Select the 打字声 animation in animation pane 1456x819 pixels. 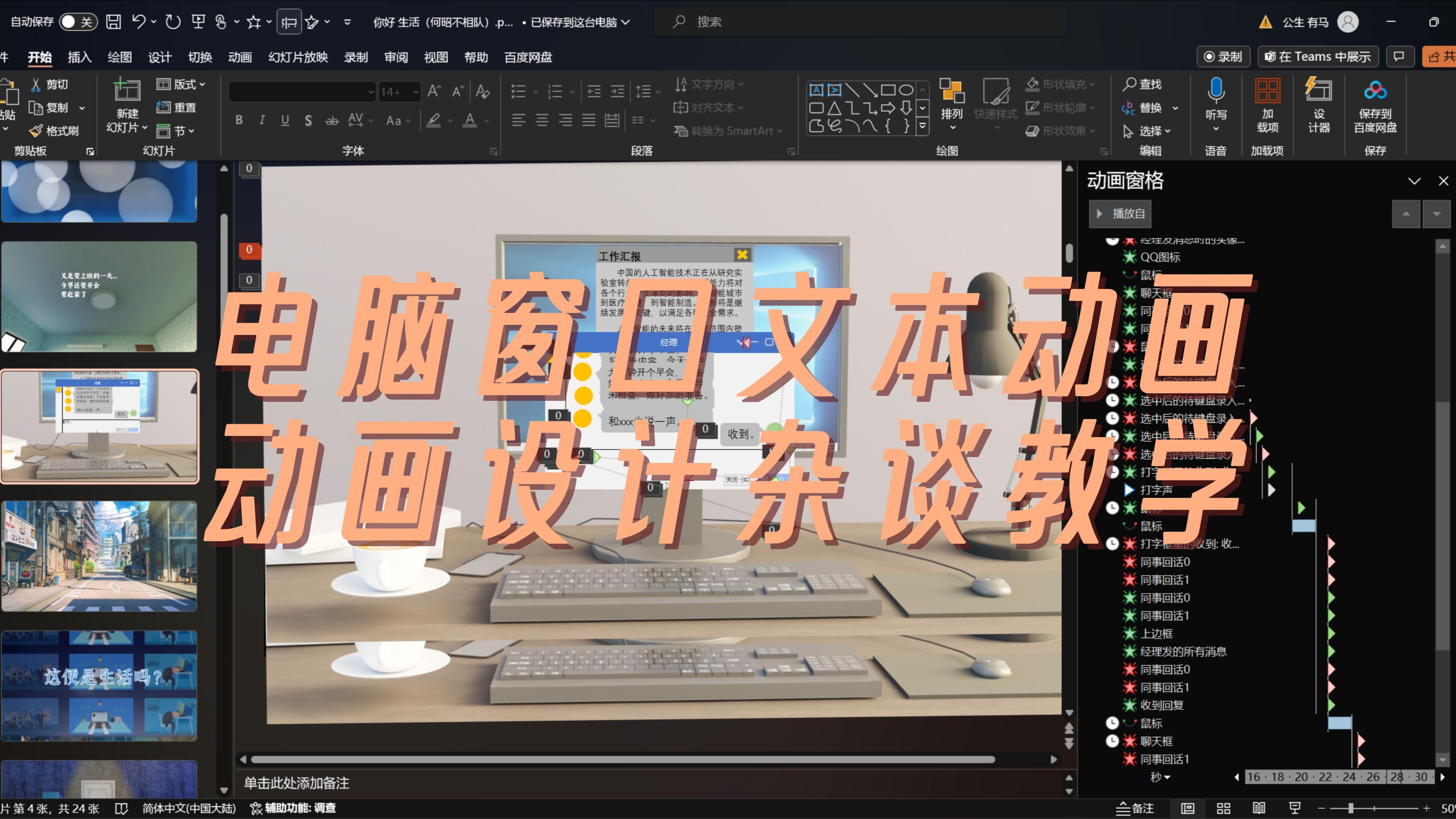(1156, 490)
